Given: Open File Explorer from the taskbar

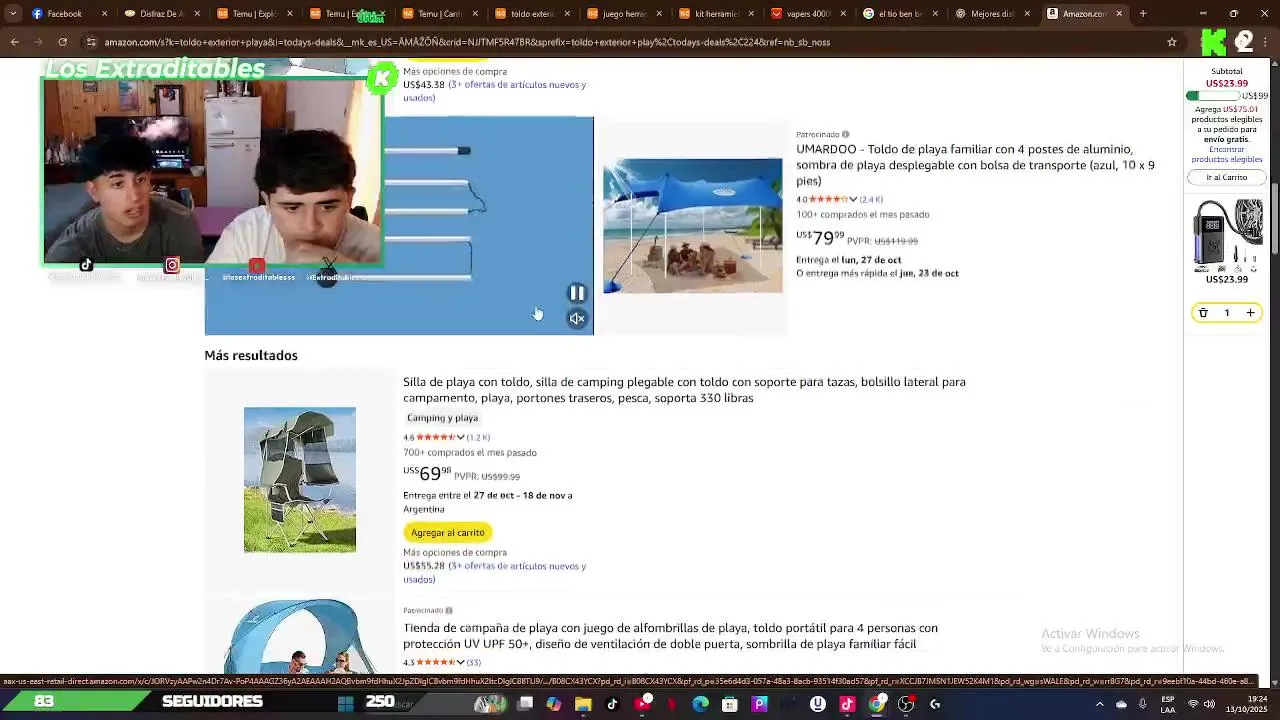Looking at the screenshot, I should click(583, 704).
